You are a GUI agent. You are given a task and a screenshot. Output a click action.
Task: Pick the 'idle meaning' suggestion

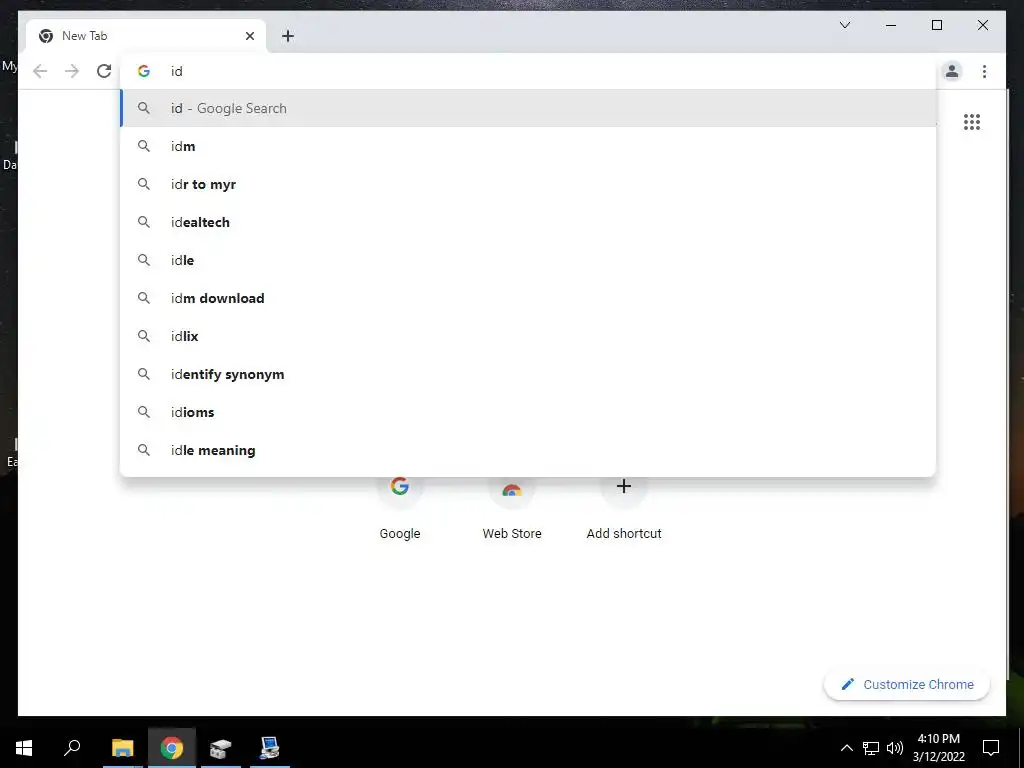[x=528, y=450]
